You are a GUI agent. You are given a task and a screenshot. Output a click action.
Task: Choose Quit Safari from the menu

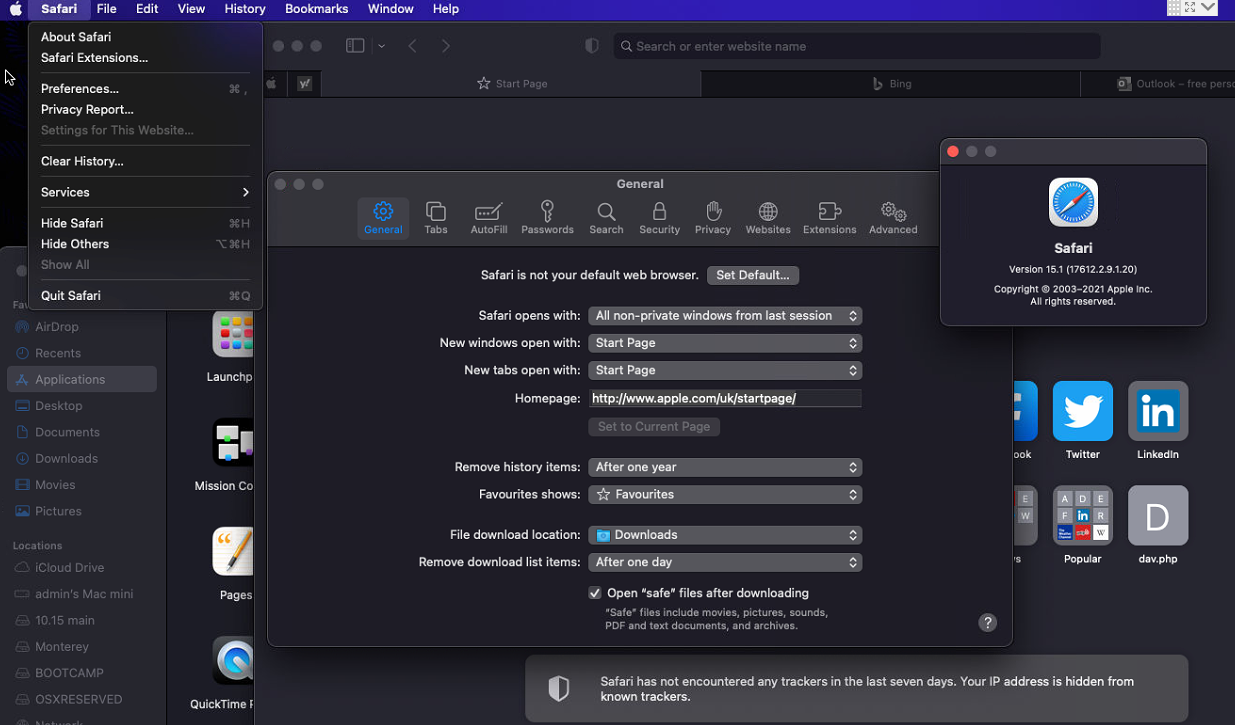point(145,296)
